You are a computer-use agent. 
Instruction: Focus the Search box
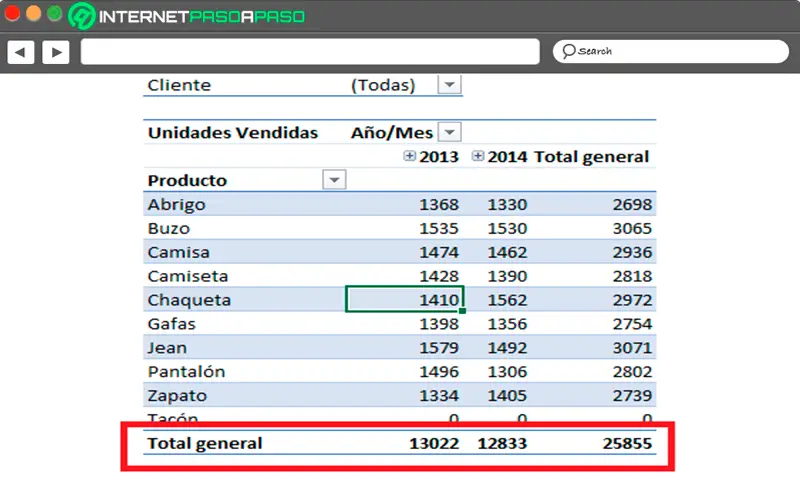click(x=670, y=51)
